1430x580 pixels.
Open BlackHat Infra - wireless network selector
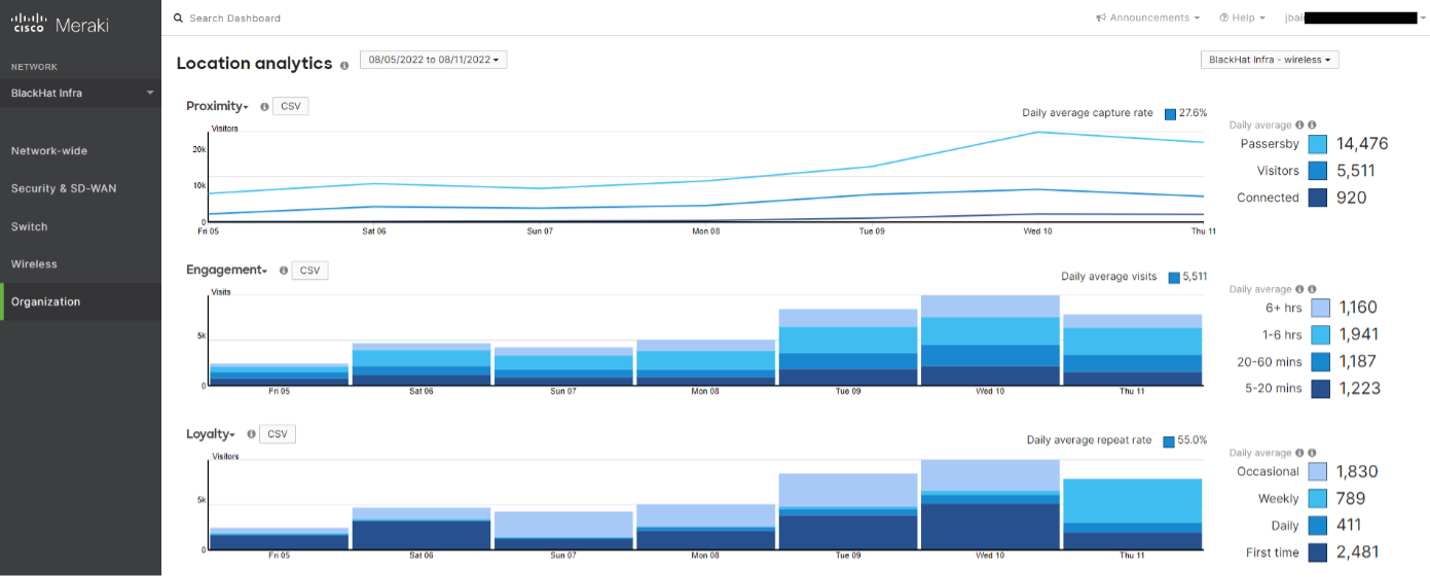tap(1269, 60)
